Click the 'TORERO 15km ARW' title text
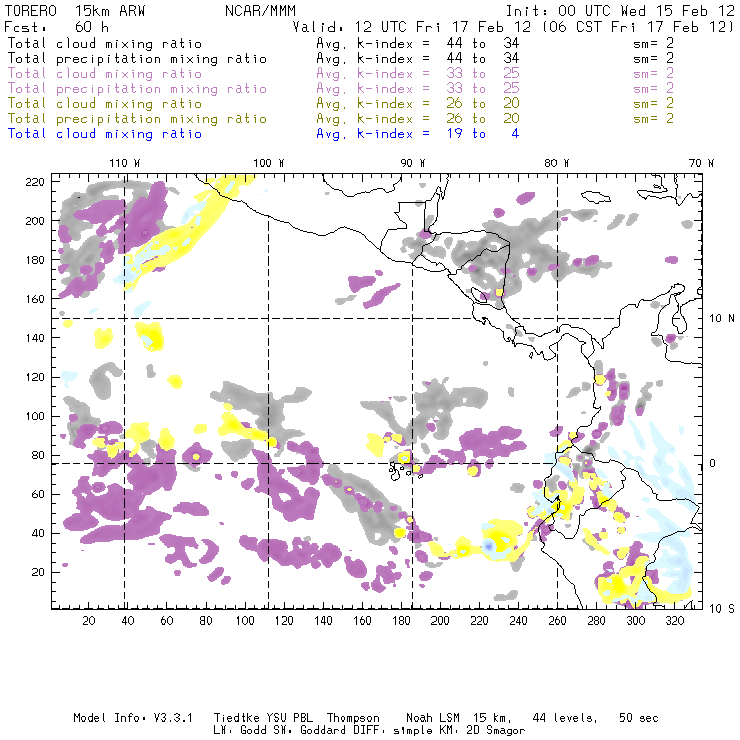The height and width of the screenshot is (740, 740). click(x=75, y=11)
